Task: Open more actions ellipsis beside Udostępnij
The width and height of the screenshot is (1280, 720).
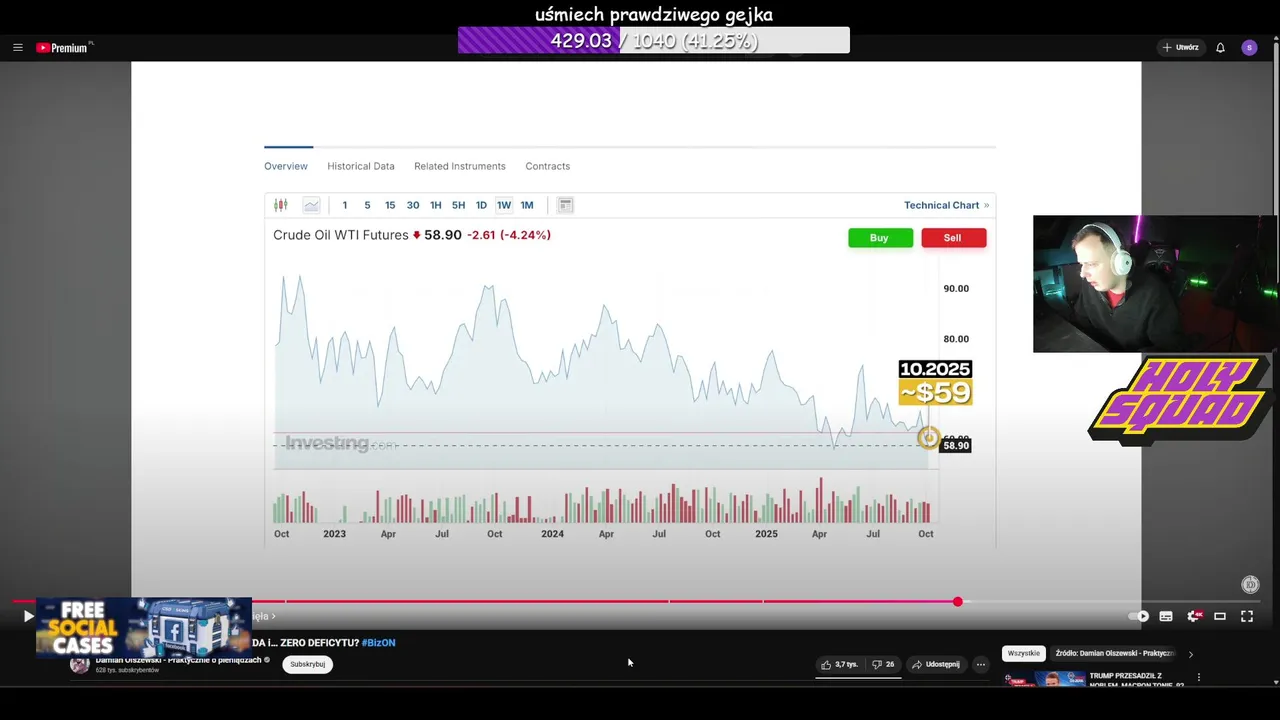Action: (981, 664)
